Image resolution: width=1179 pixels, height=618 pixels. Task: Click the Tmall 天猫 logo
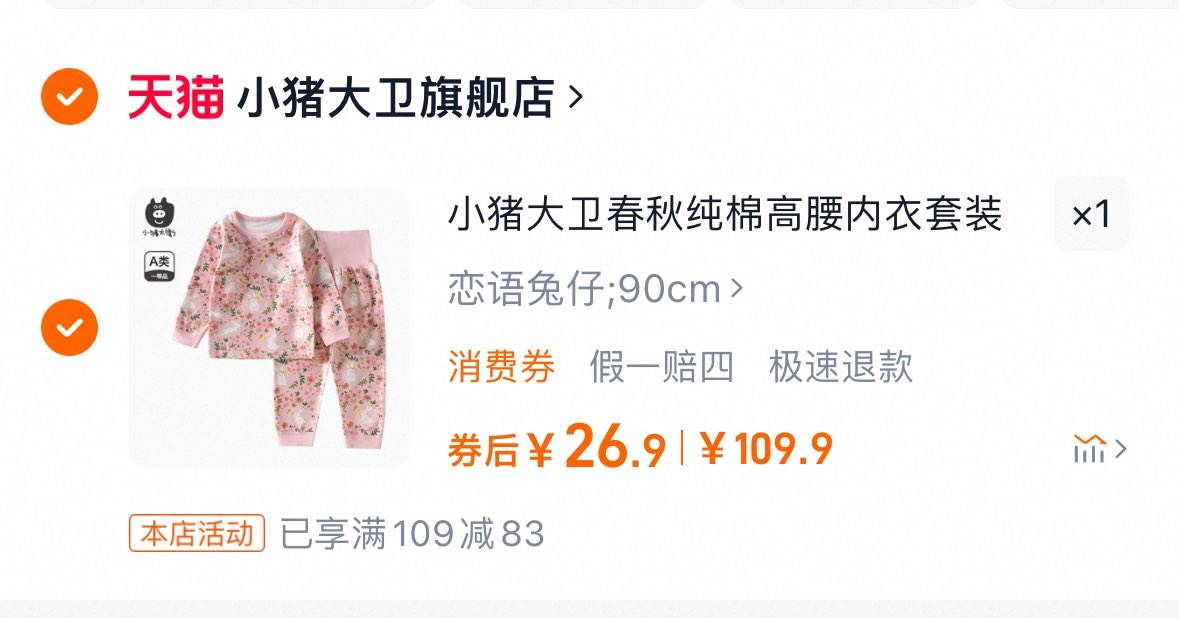[x=175, y=97]
